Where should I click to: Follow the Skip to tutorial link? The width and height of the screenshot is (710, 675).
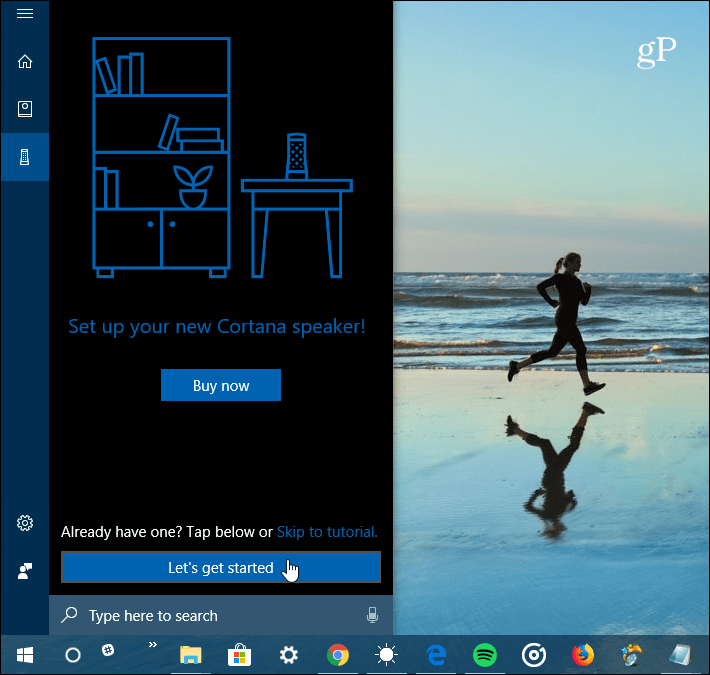coord(327,531)
